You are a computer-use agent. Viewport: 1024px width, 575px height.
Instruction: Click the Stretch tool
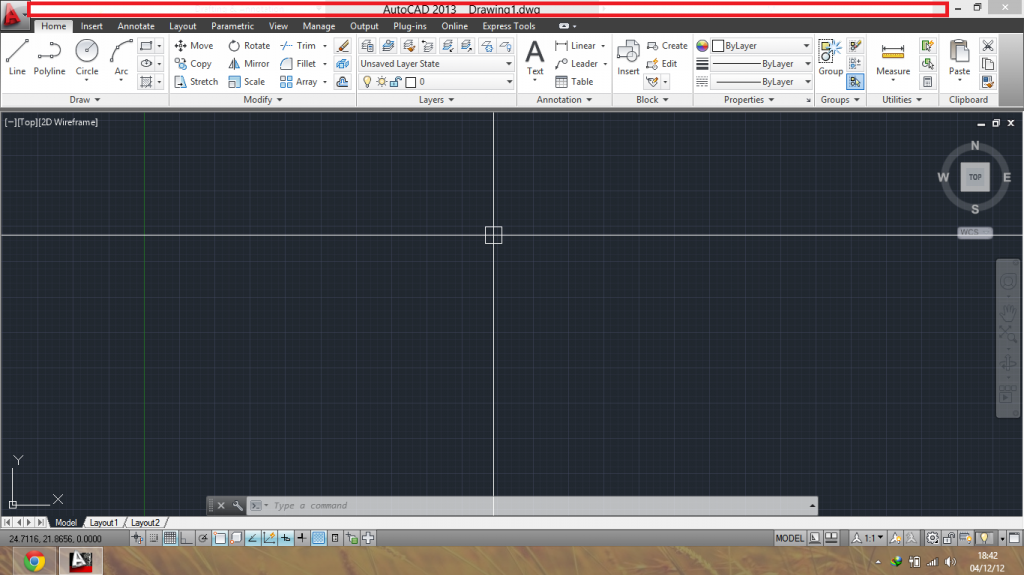pyautogui.click(x=196, y=82)
